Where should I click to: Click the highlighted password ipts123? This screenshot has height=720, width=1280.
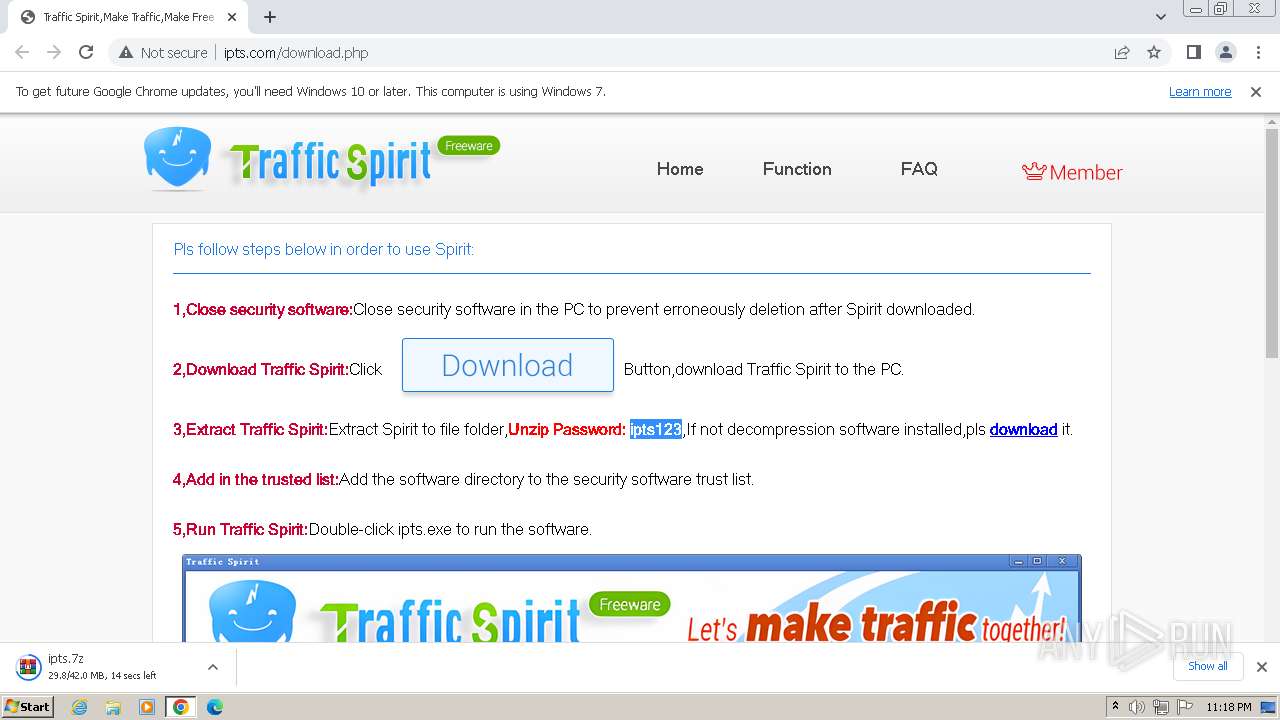pos(656,430)
